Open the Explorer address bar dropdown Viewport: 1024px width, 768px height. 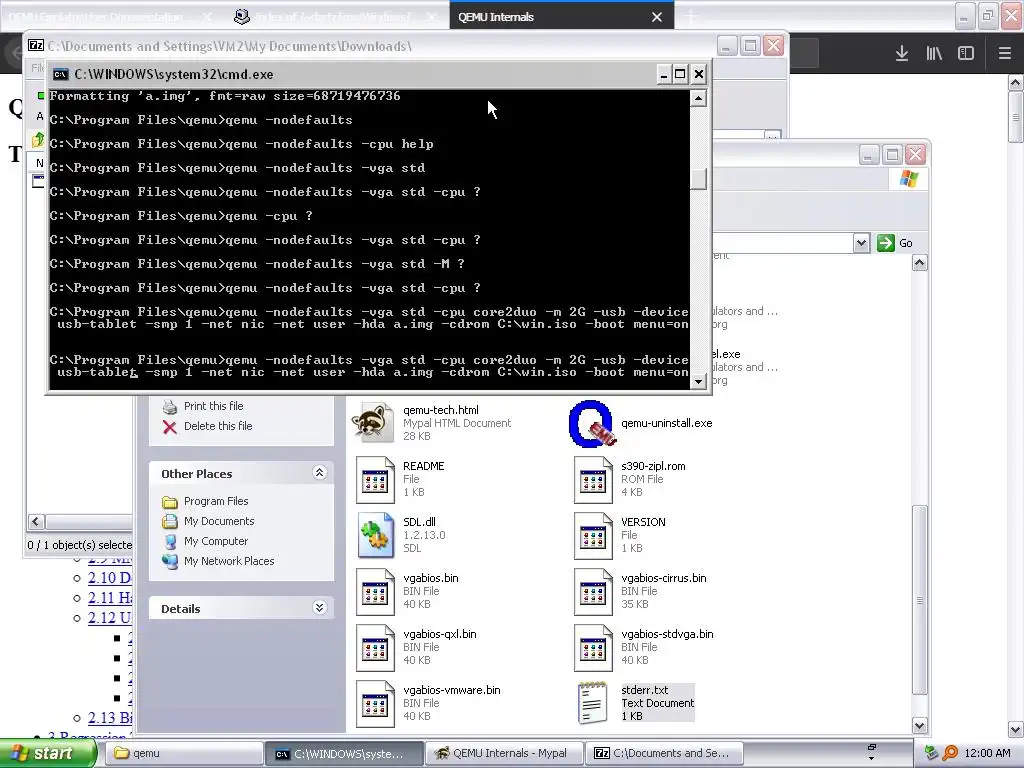861,243
